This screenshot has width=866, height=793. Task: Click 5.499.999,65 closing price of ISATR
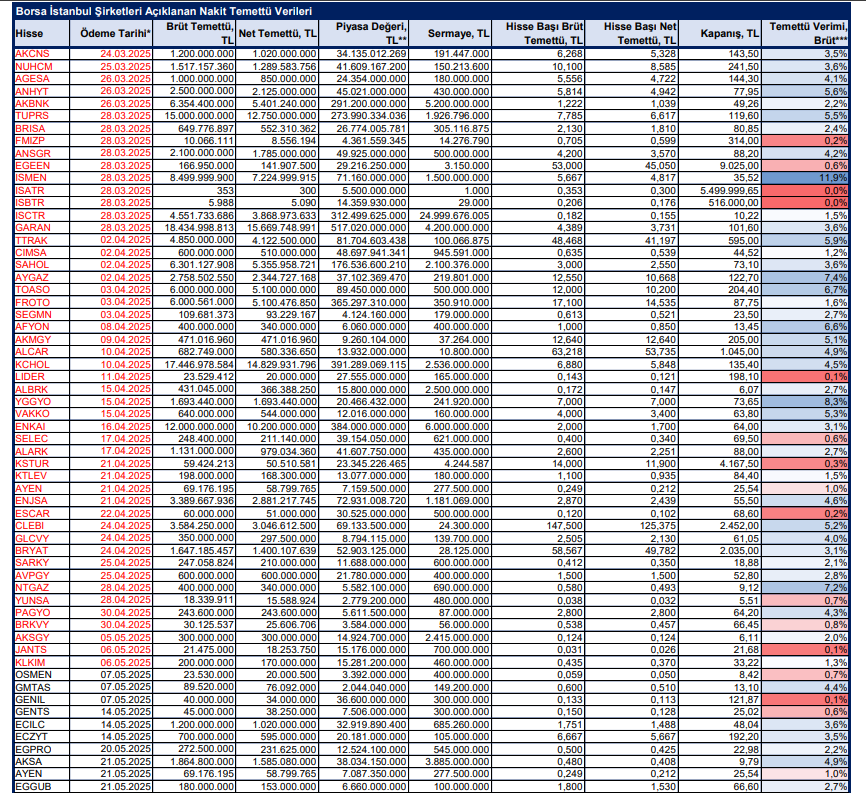pyautogui.click(x=729, y=191)
